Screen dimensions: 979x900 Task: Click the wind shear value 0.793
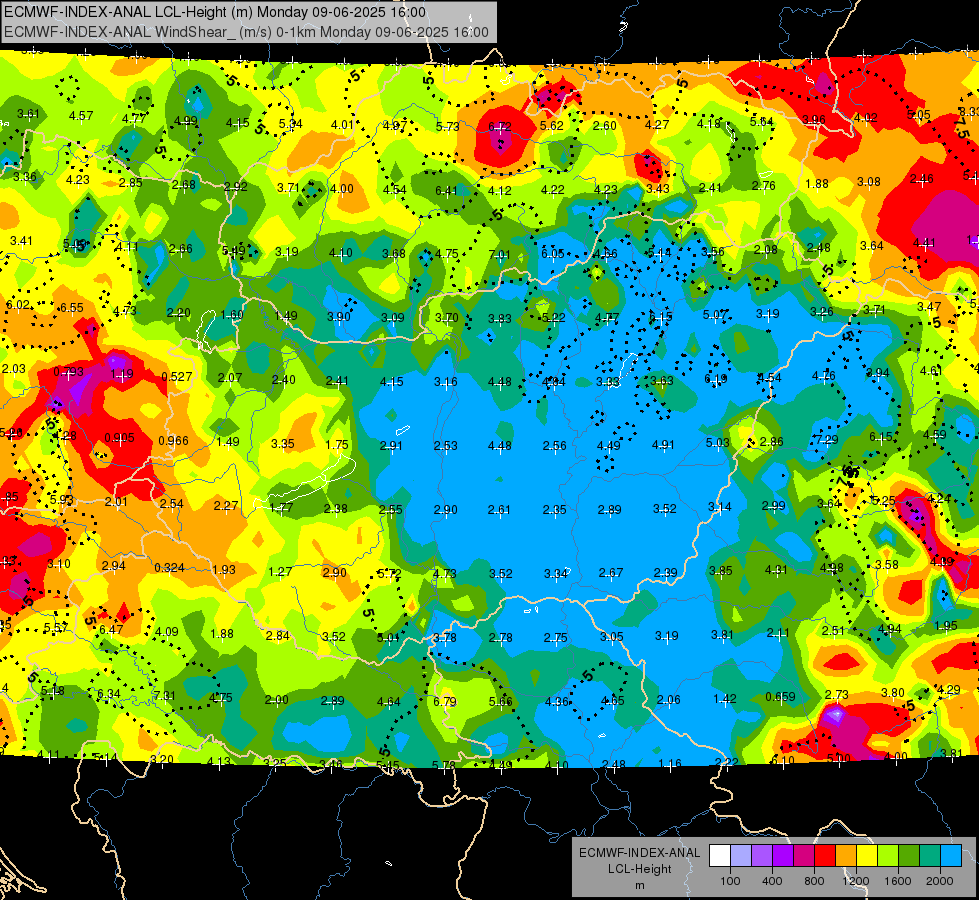(69, 372)
